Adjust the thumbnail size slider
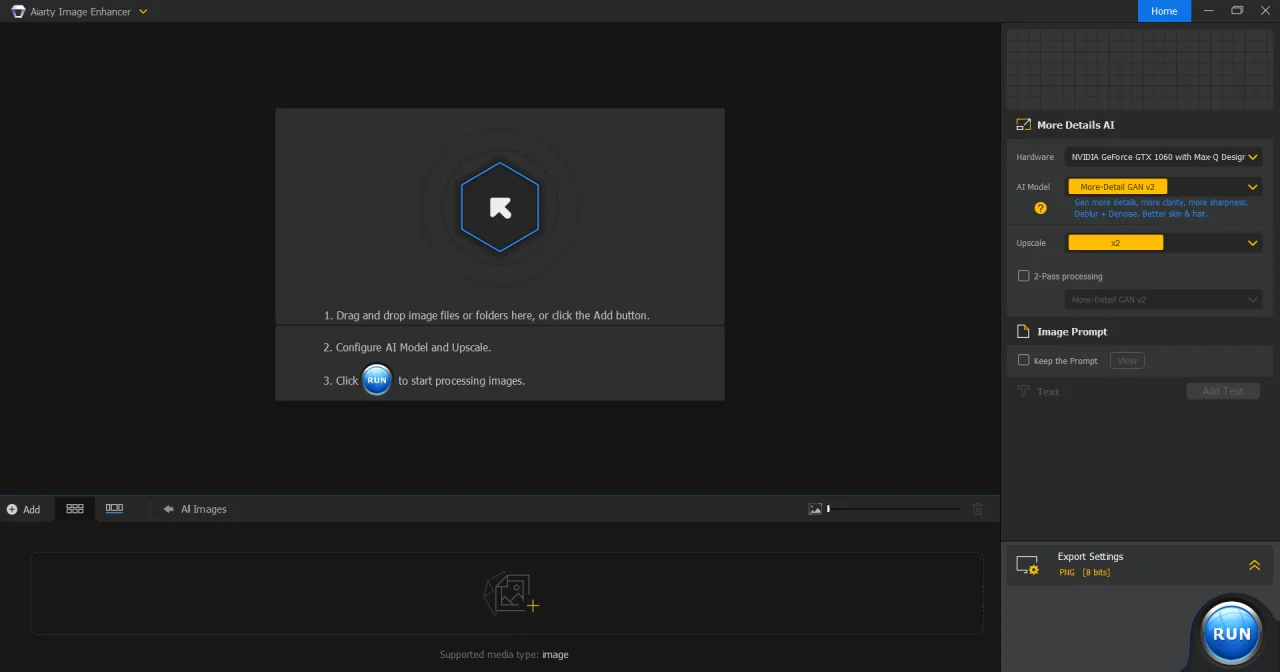 pos(894,509)
